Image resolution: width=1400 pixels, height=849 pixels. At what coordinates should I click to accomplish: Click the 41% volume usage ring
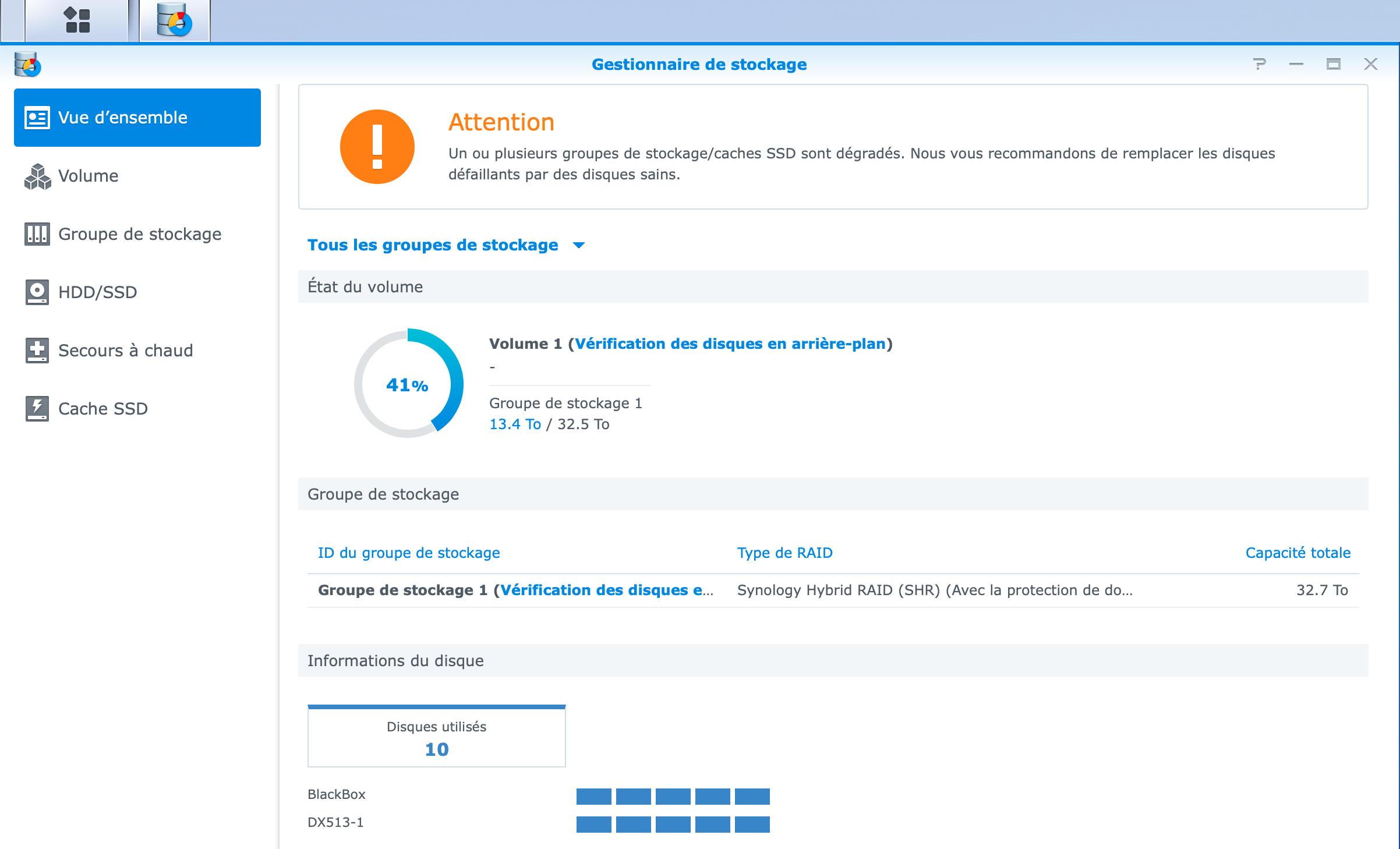tap(408, 384)
